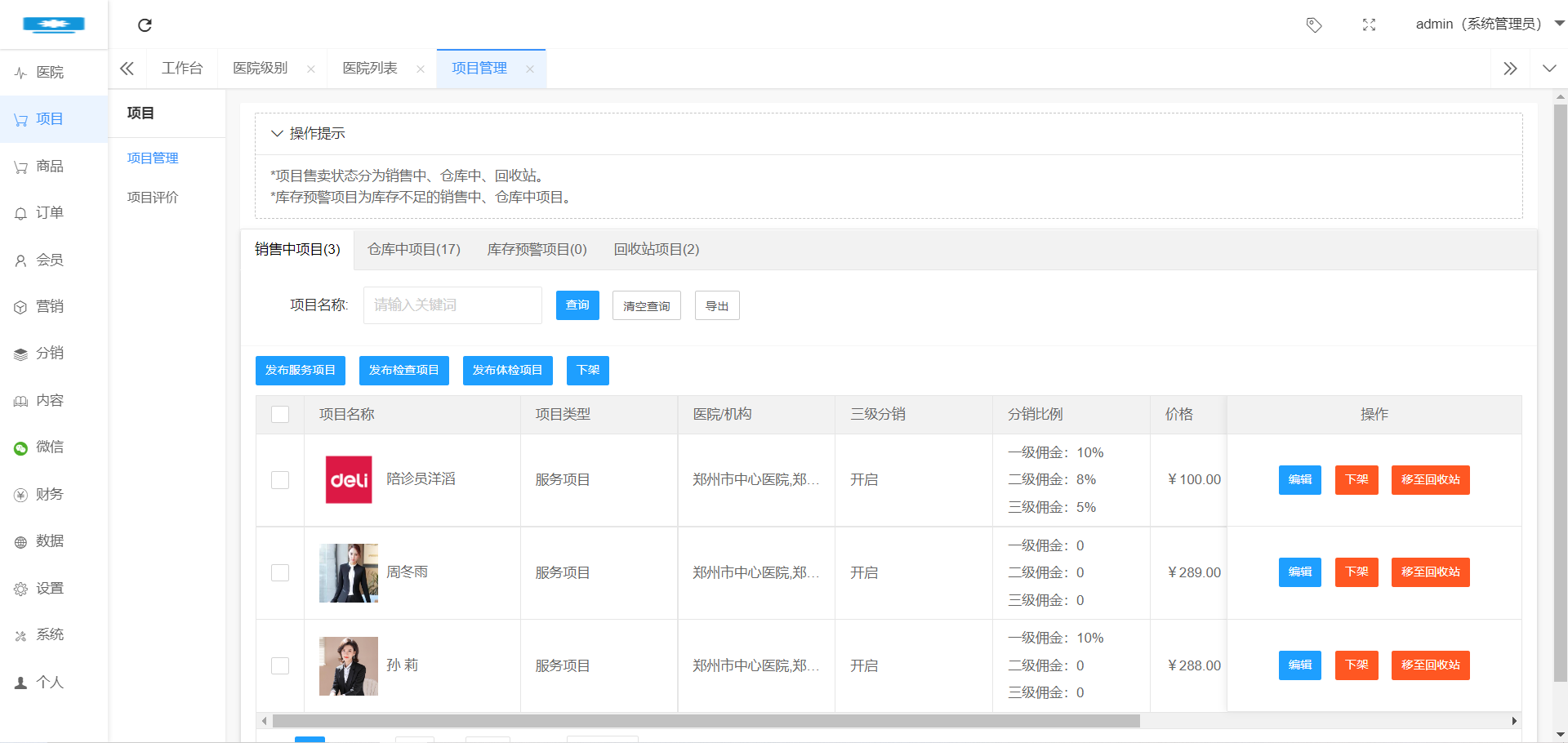Image resolution: width=1568 pixels, height=743 pixels.
Task: Open 项目 module in left sidebar
Action: pyautogui.click(x=54, y=119)
